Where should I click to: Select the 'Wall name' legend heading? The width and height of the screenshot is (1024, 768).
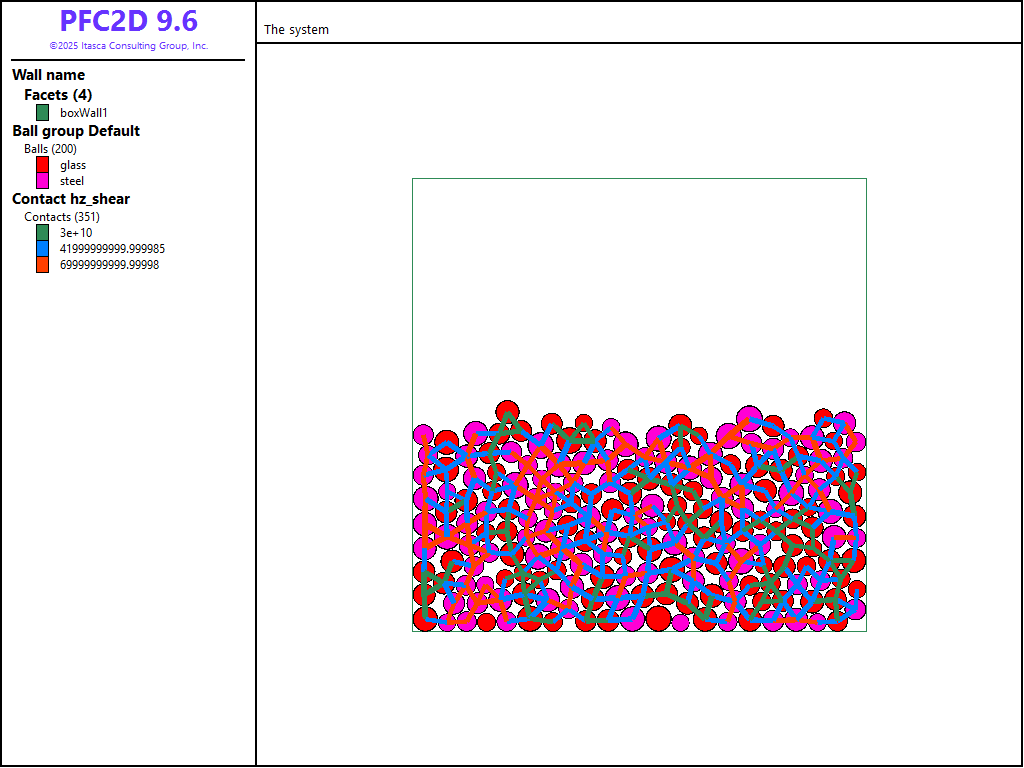coord(48,75)
